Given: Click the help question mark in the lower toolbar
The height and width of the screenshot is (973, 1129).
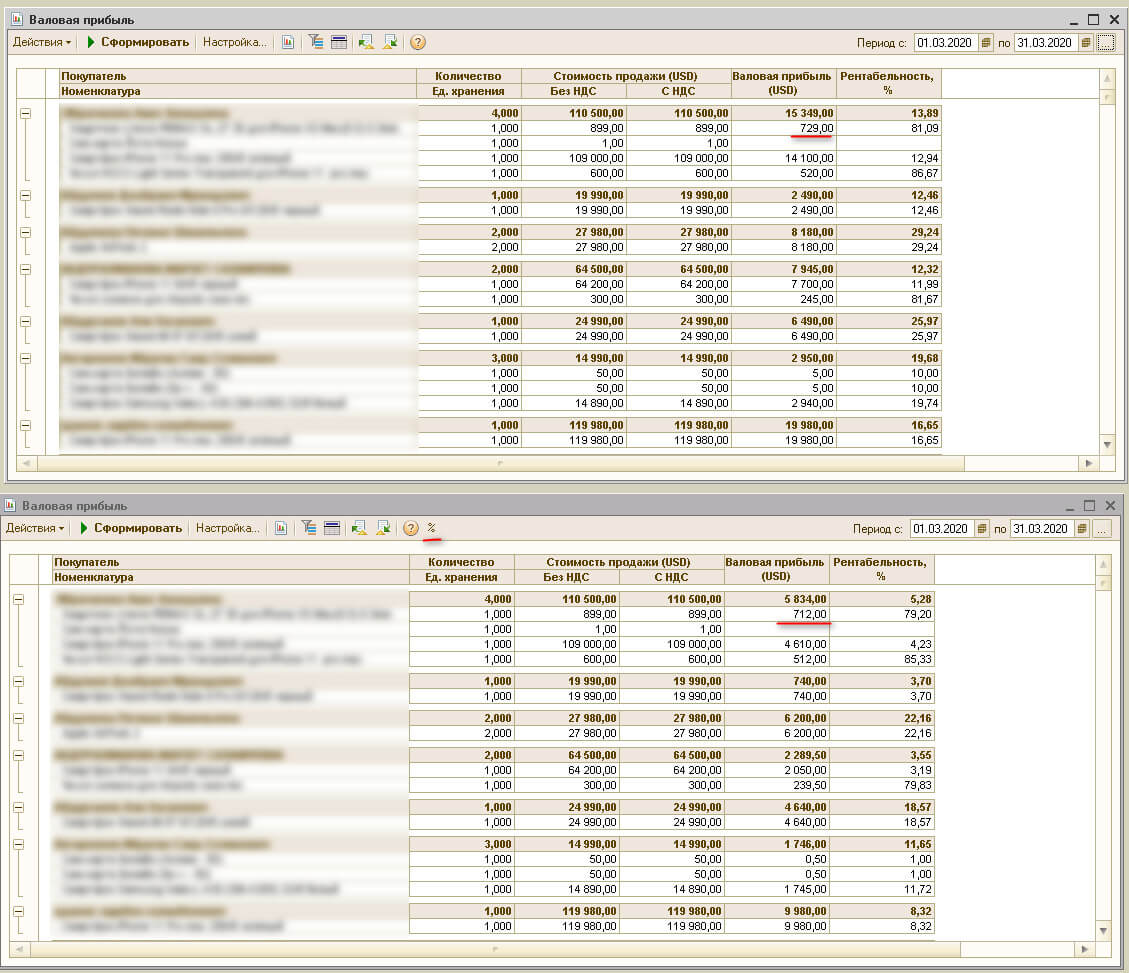Looking at the screenshot, I should [x=410, y=528].
